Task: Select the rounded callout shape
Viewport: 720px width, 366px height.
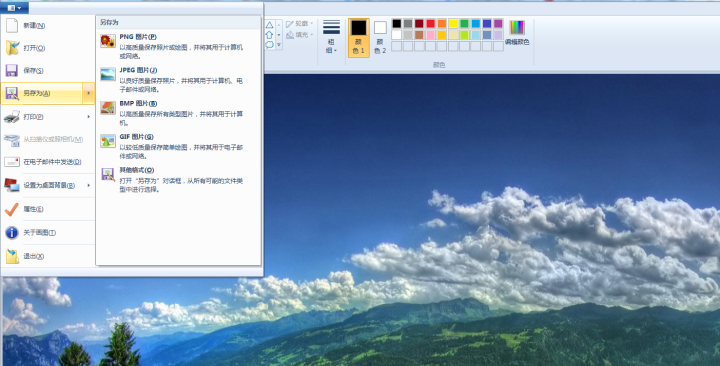Action: coord(270,45)
